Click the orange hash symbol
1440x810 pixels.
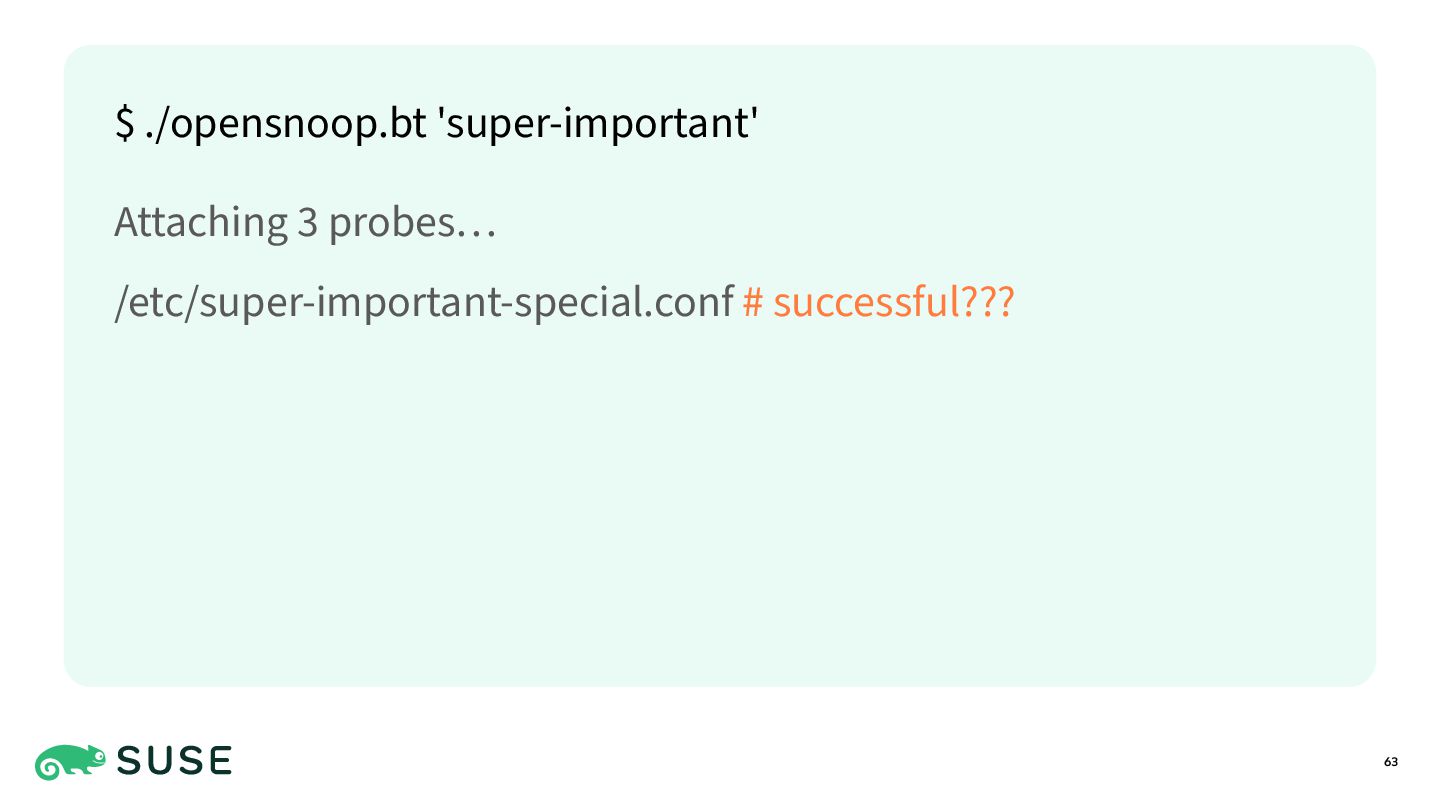pyautogui.click(x=753, y=302)
